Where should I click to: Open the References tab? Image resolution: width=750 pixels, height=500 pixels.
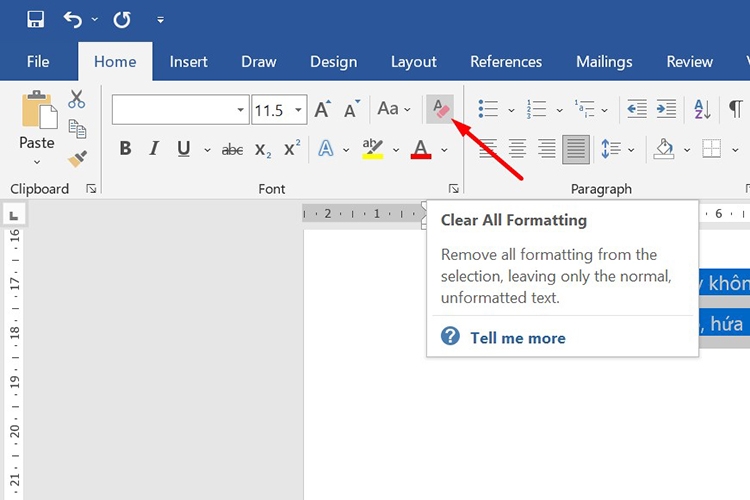506,62
